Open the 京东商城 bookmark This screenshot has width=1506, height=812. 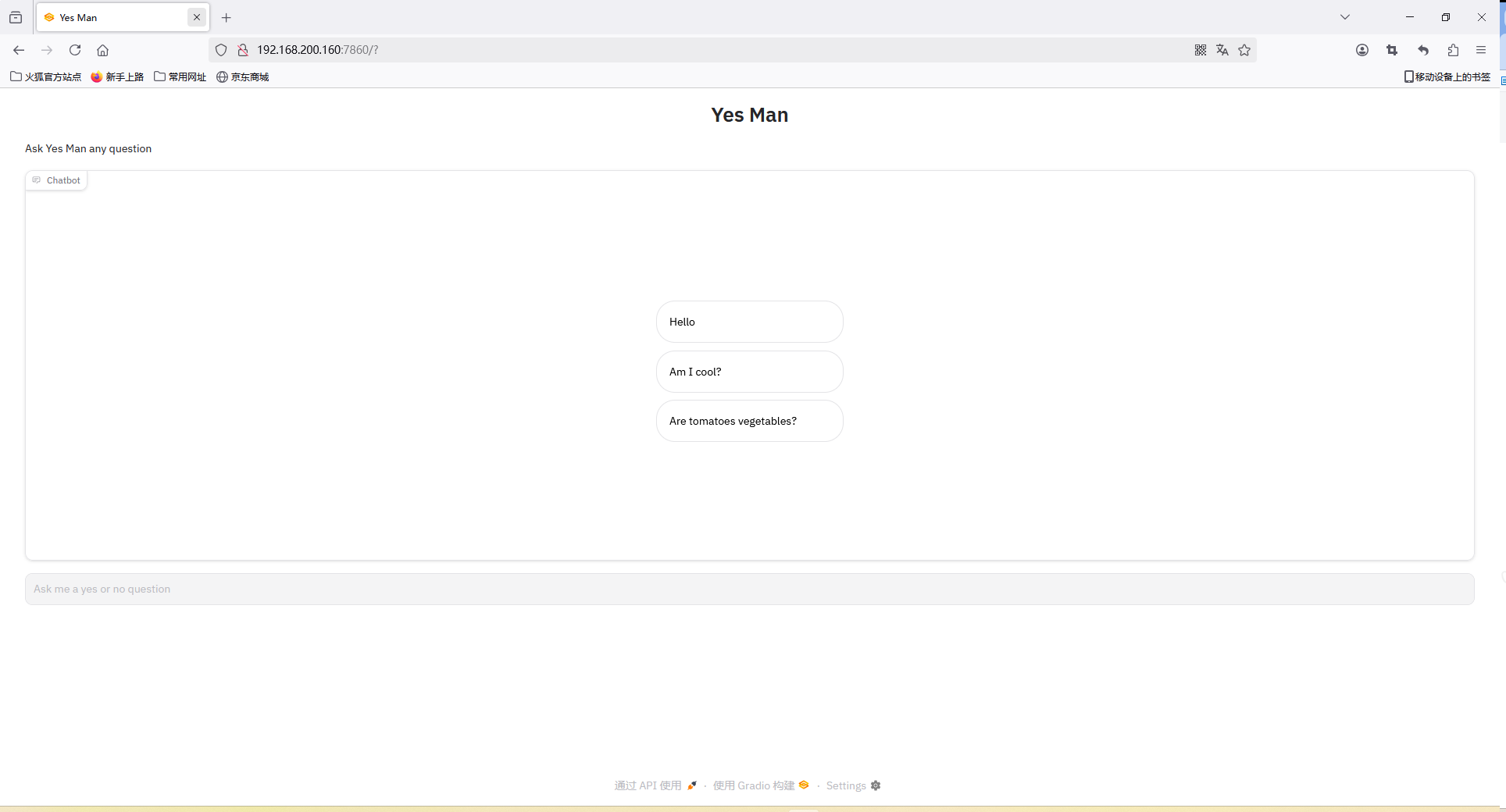click(243, 77)
